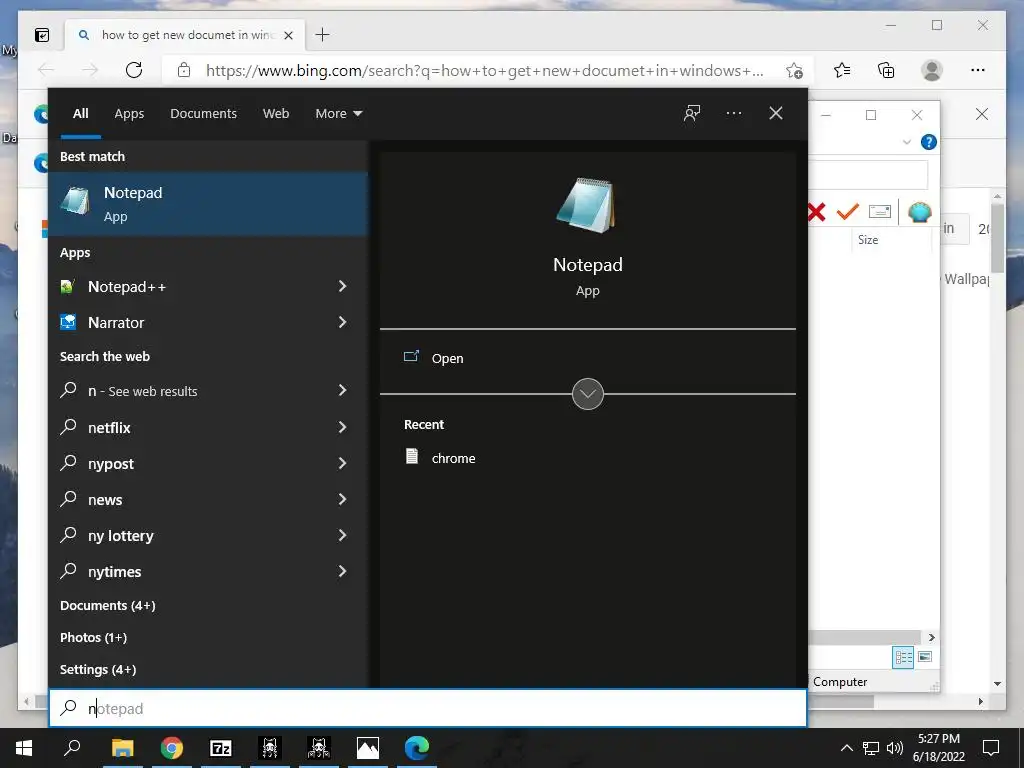Open the Windows Start menu
The width and height of the screenshot is (1024, 768).
[24, 748]
